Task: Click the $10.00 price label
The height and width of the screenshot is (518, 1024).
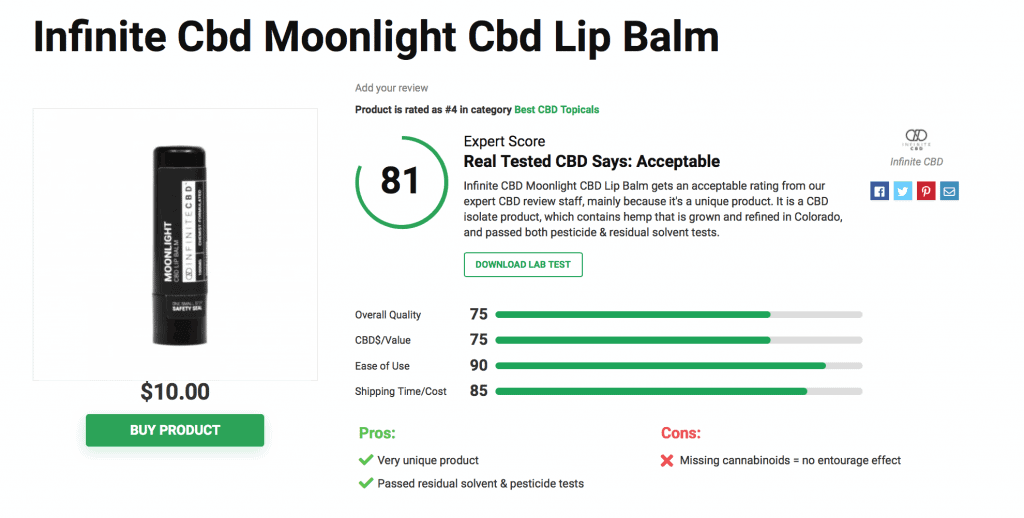Action: click(175, 392)
